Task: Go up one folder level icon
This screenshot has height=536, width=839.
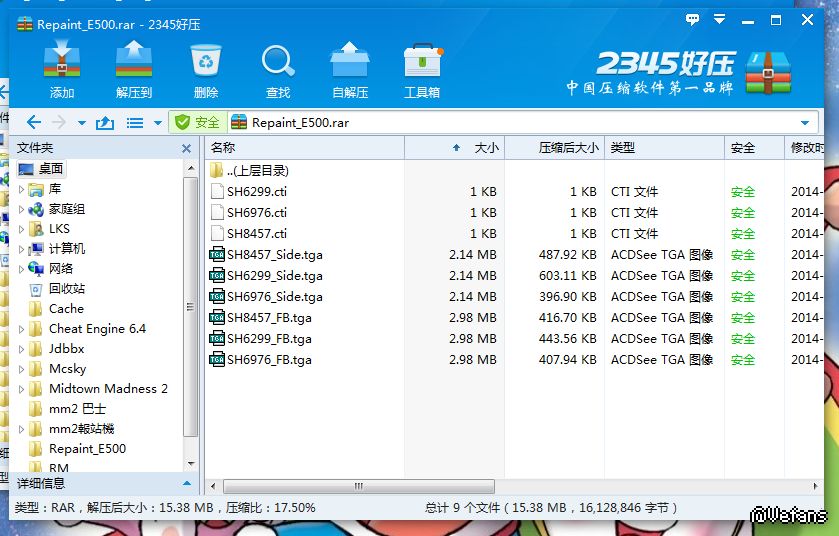Action: coord(105,123)
